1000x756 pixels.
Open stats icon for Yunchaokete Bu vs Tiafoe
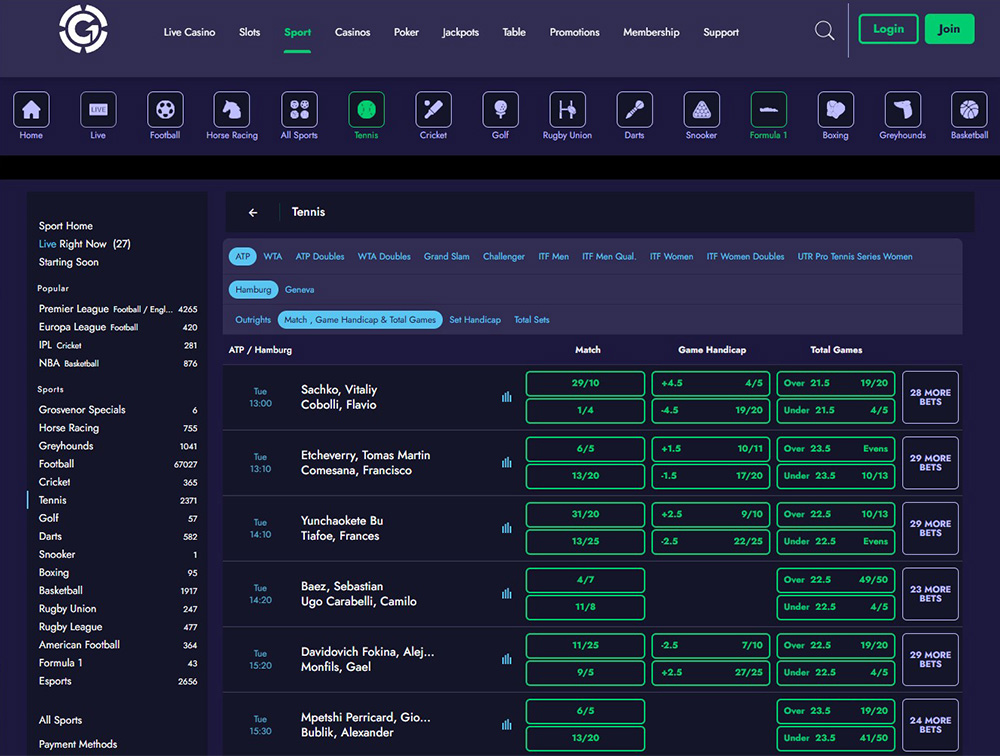(506, 528)
